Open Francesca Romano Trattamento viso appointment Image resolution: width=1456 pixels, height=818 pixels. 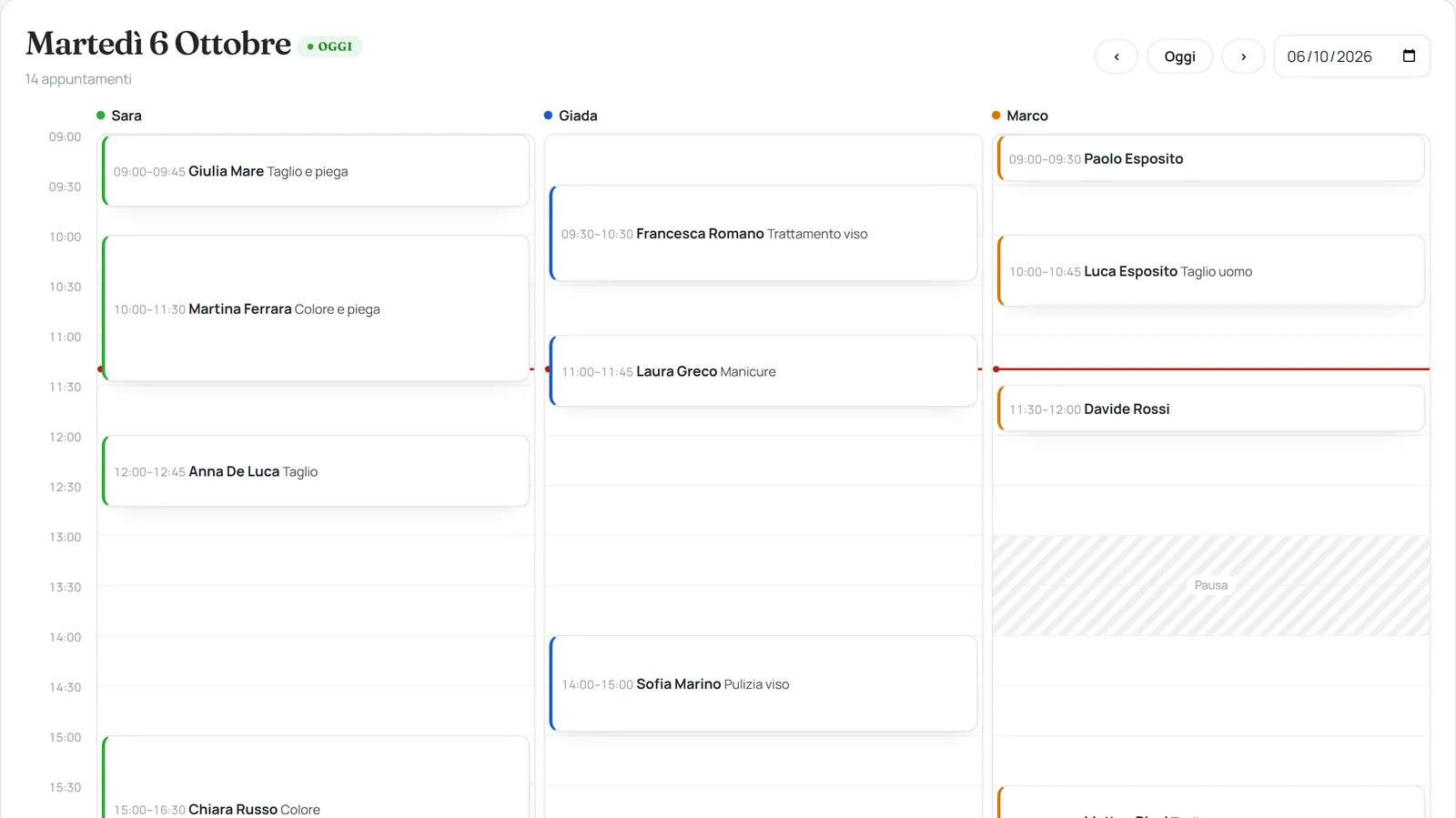pyautogui.click(x=763, y=234)
